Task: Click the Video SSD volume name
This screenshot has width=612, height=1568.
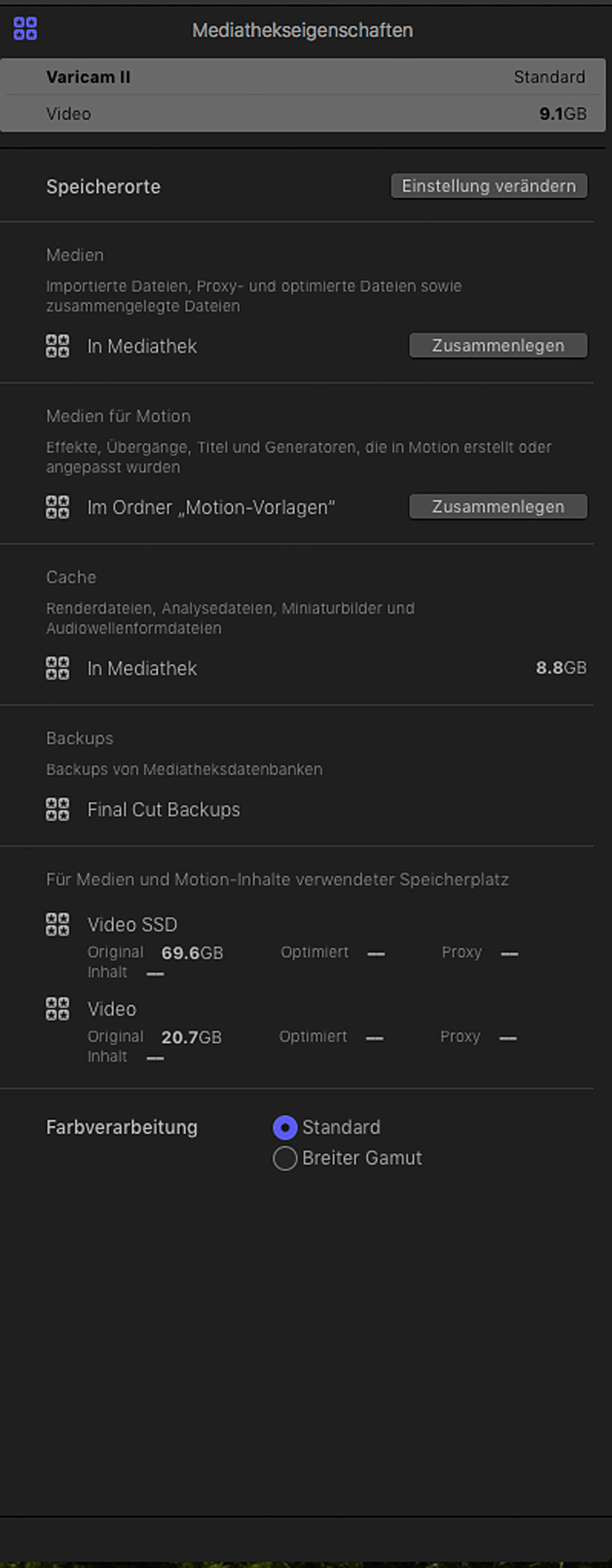Action: [132, 924]
